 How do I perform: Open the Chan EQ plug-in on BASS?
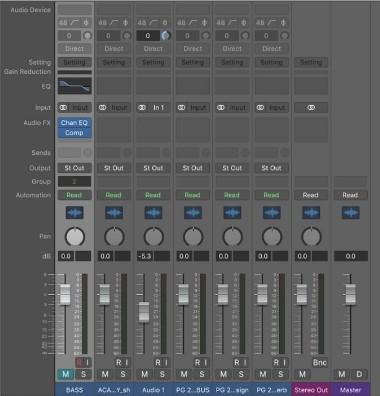[x=74, y=123]
